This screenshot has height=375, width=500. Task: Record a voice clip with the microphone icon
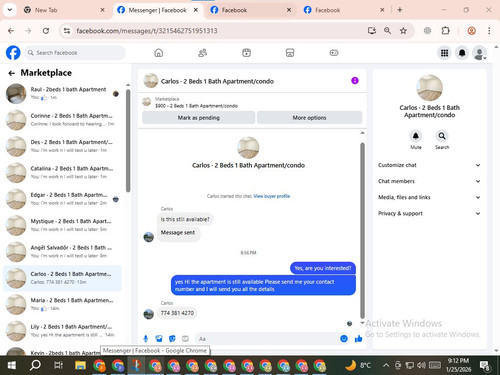pyautogui.click(x=146, y=339)
